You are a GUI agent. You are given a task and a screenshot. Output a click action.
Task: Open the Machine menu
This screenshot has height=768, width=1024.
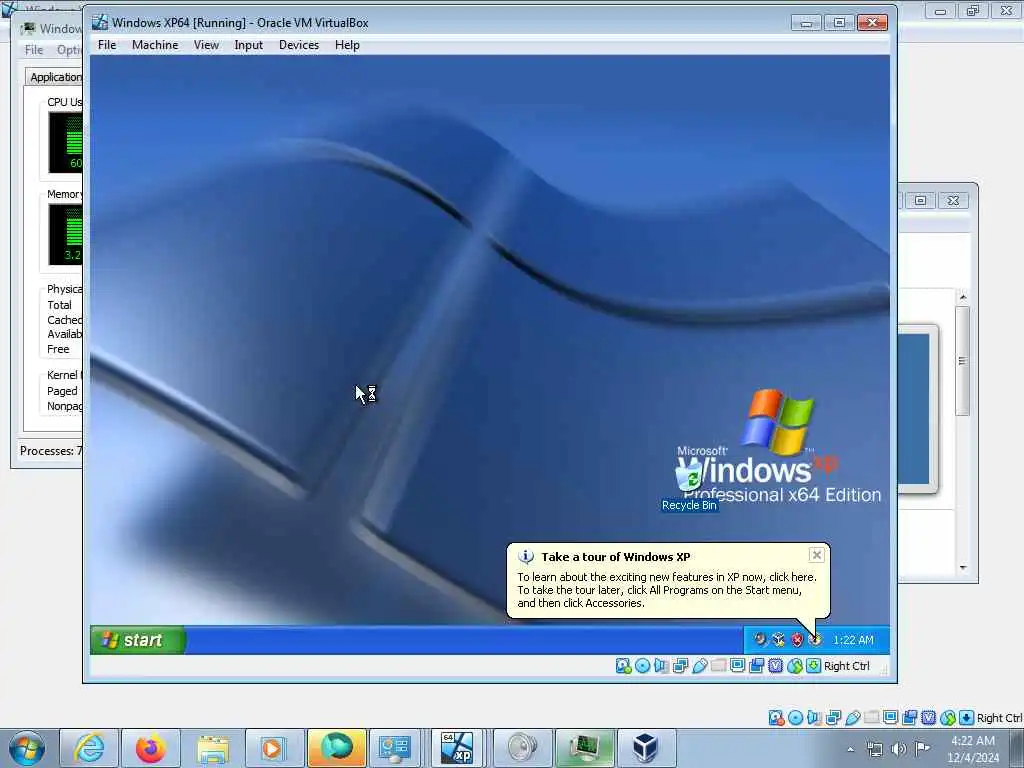click(155, 45)
